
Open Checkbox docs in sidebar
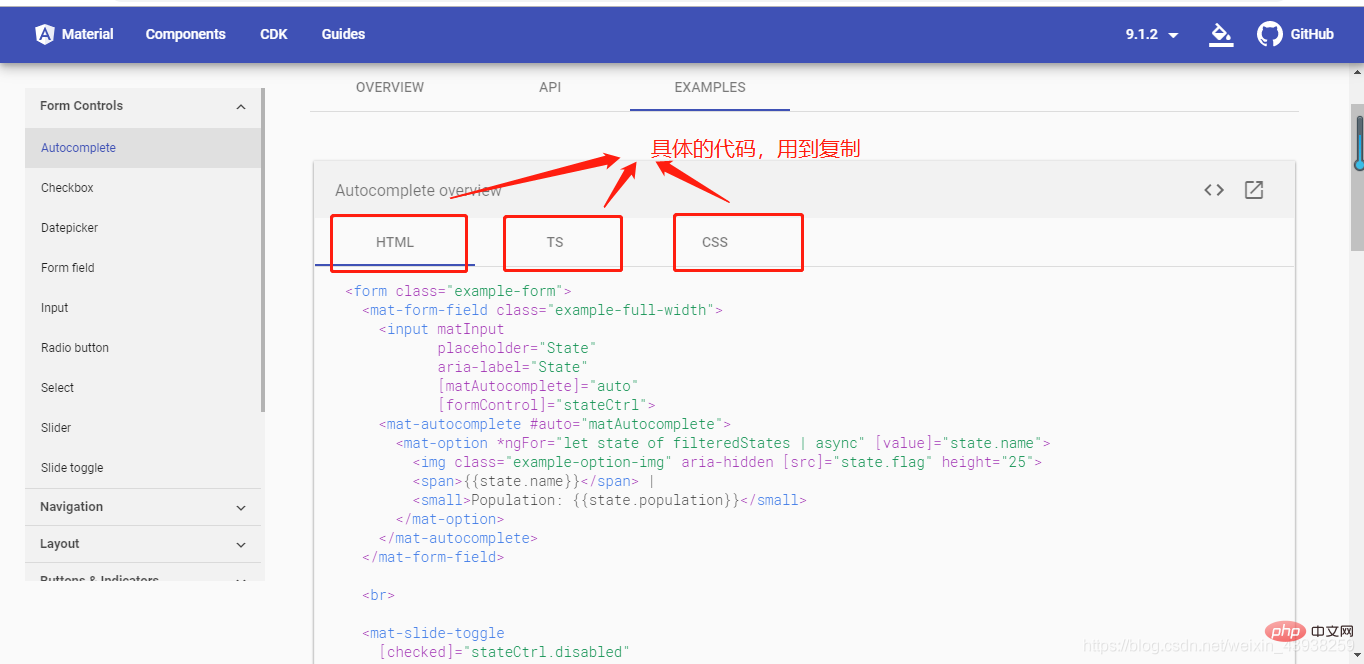pyautogui.click(x=143, y=188)
